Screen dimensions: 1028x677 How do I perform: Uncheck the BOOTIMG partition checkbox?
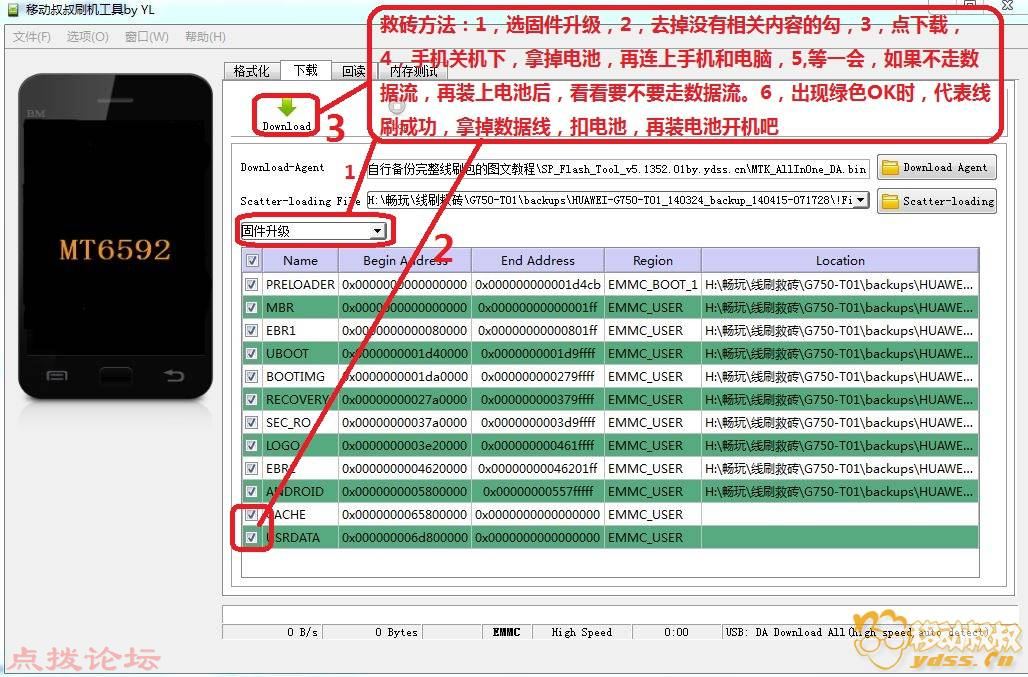click(x=251, y=376)
